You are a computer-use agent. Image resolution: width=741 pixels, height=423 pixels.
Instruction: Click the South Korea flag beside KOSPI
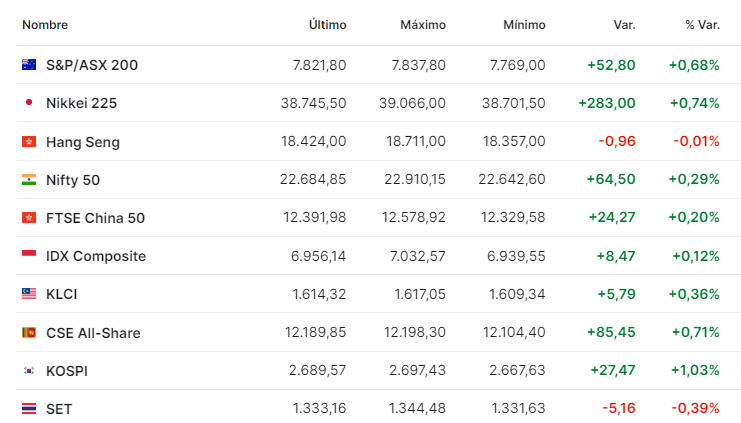(29, 371)
